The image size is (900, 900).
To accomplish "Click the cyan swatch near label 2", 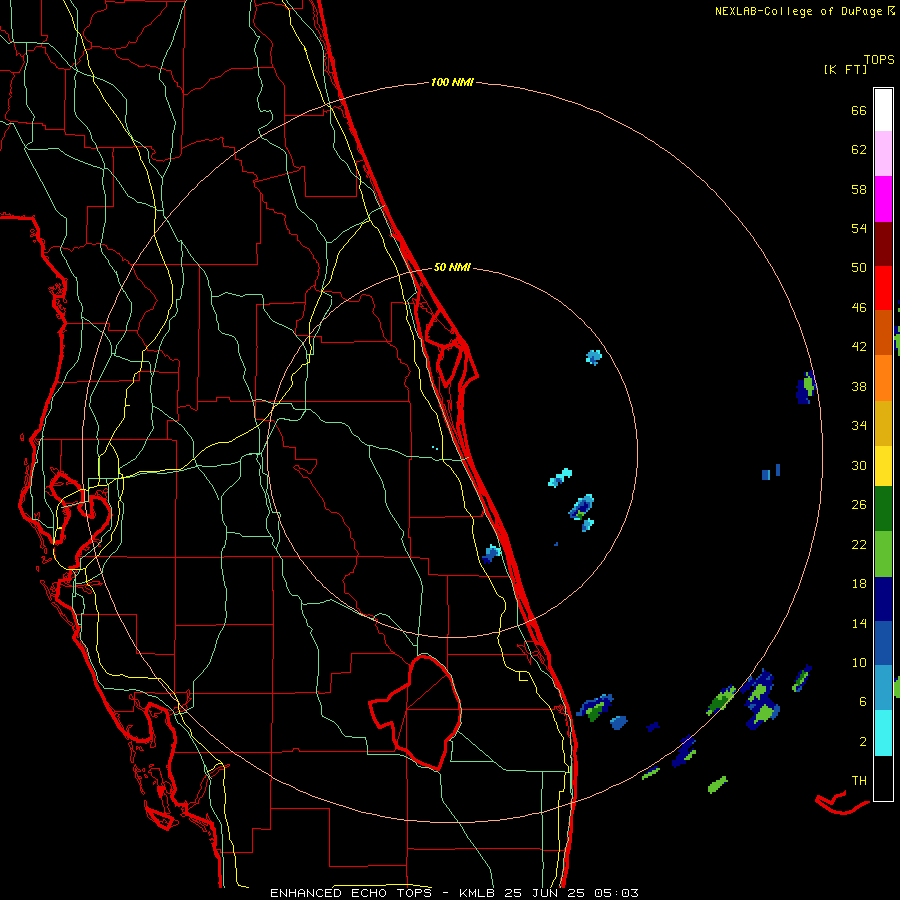I will 883,733.
